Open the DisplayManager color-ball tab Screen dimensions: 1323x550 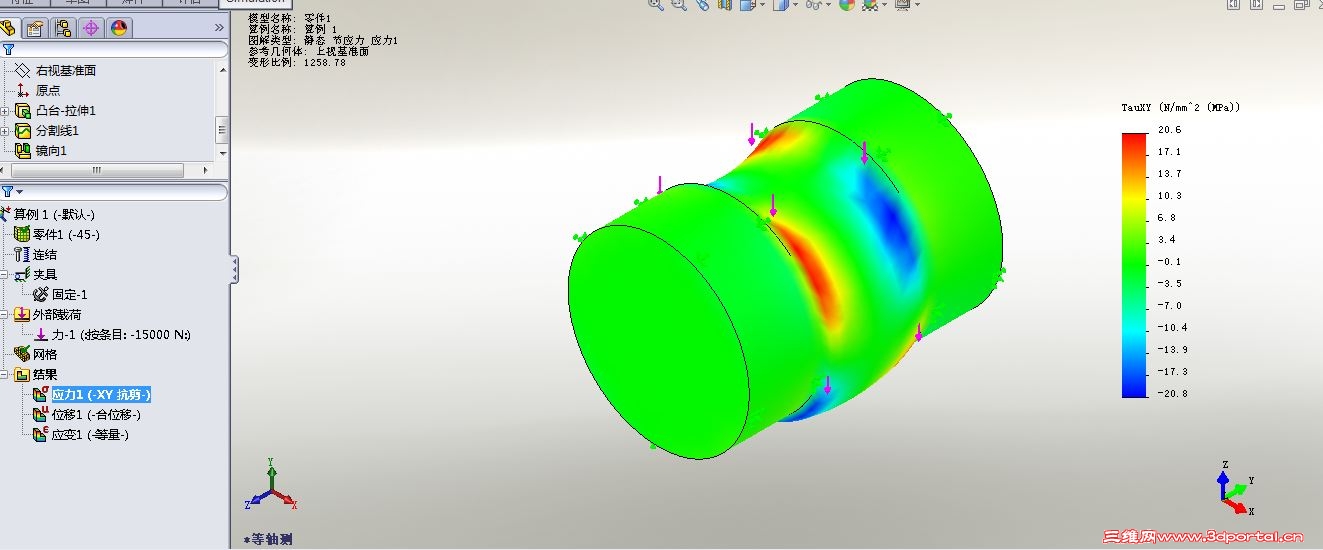tap(119, 28)
